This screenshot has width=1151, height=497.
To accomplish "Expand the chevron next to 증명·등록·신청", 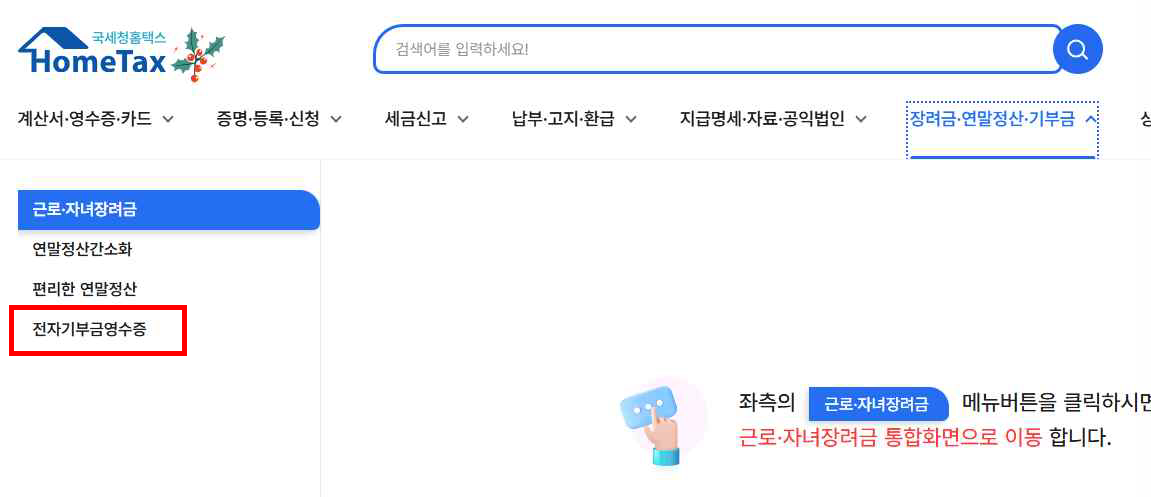I will click(336, 119).
